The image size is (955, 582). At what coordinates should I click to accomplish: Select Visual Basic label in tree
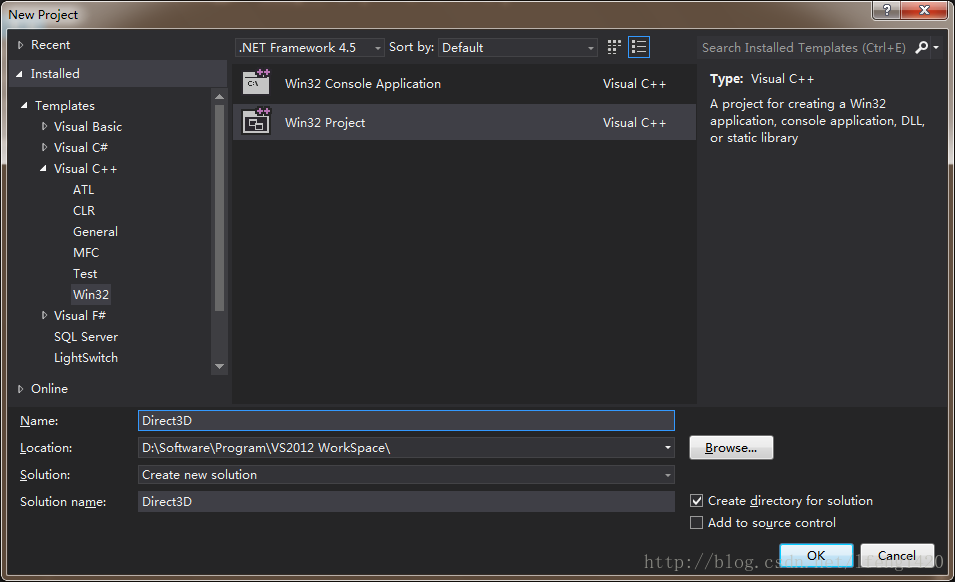pyautogui.click(x=88, y=127)
